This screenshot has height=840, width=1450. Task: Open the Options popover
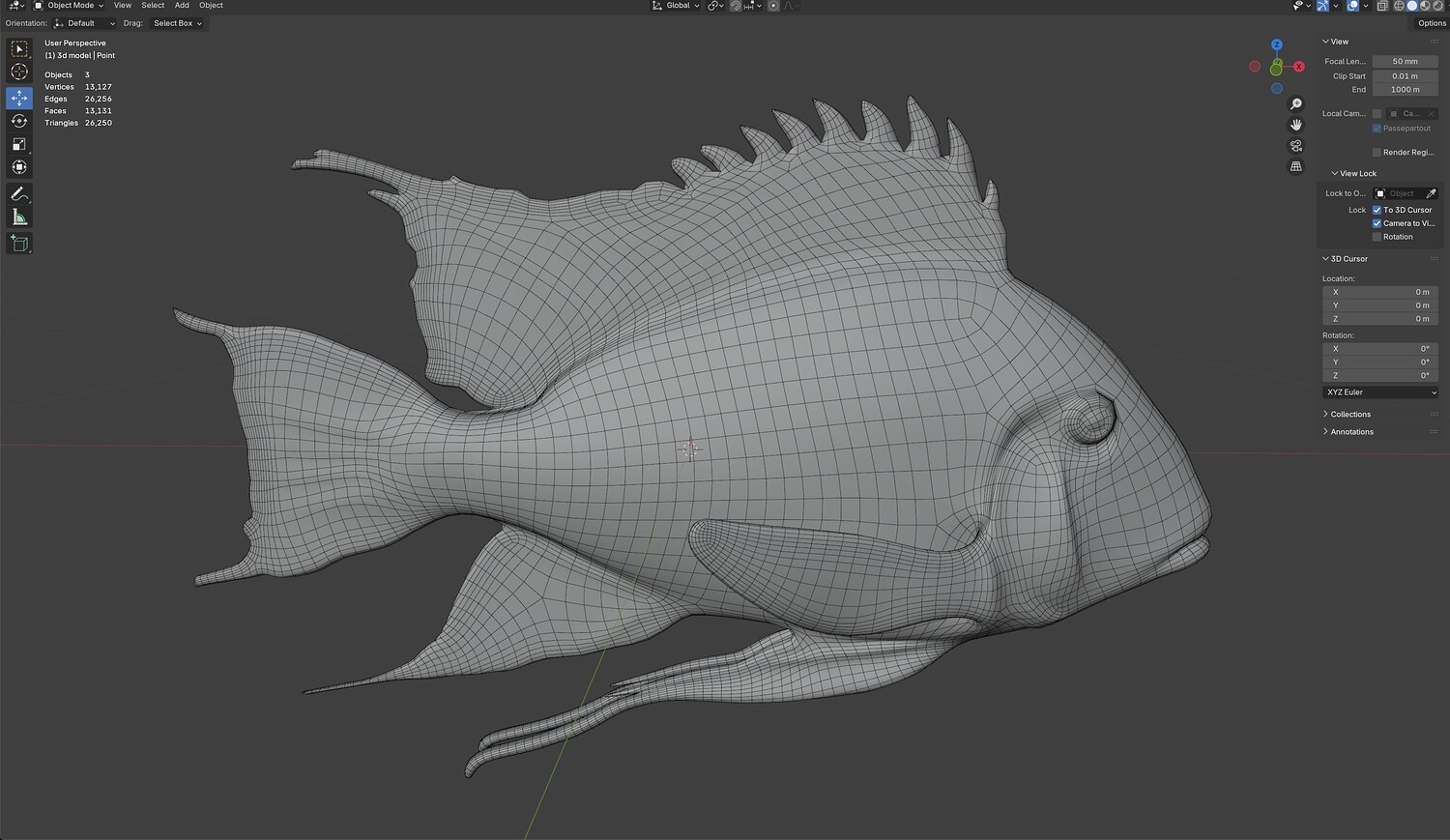pos(1432,23)
